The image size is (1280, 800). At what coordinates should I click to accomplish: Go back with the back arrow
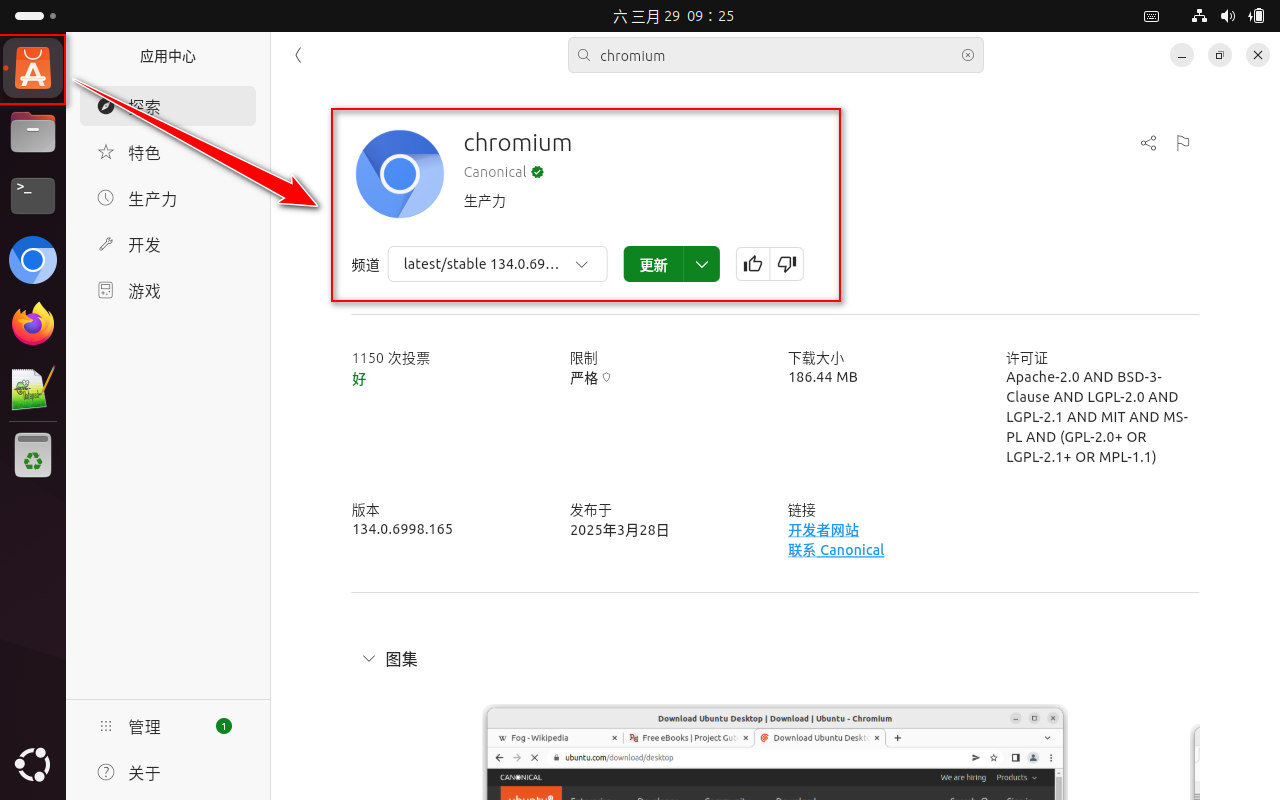[x=298, y=56]
